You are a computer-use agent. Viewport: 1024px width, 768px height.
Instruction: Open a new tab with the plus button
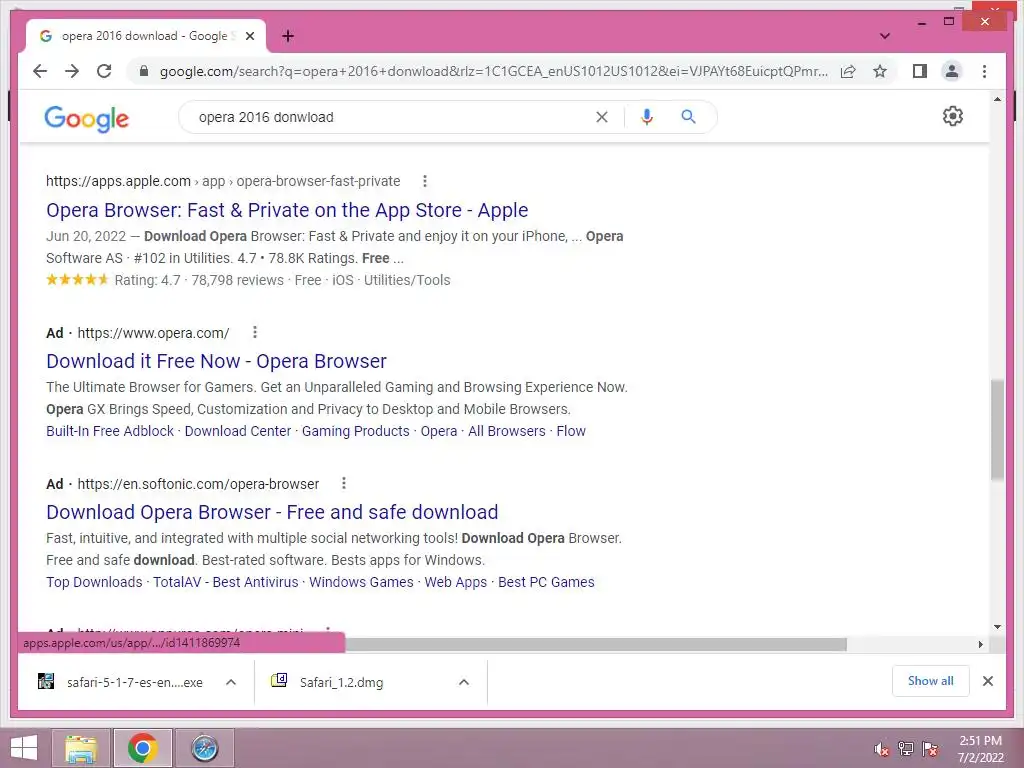tap(288, 36)
